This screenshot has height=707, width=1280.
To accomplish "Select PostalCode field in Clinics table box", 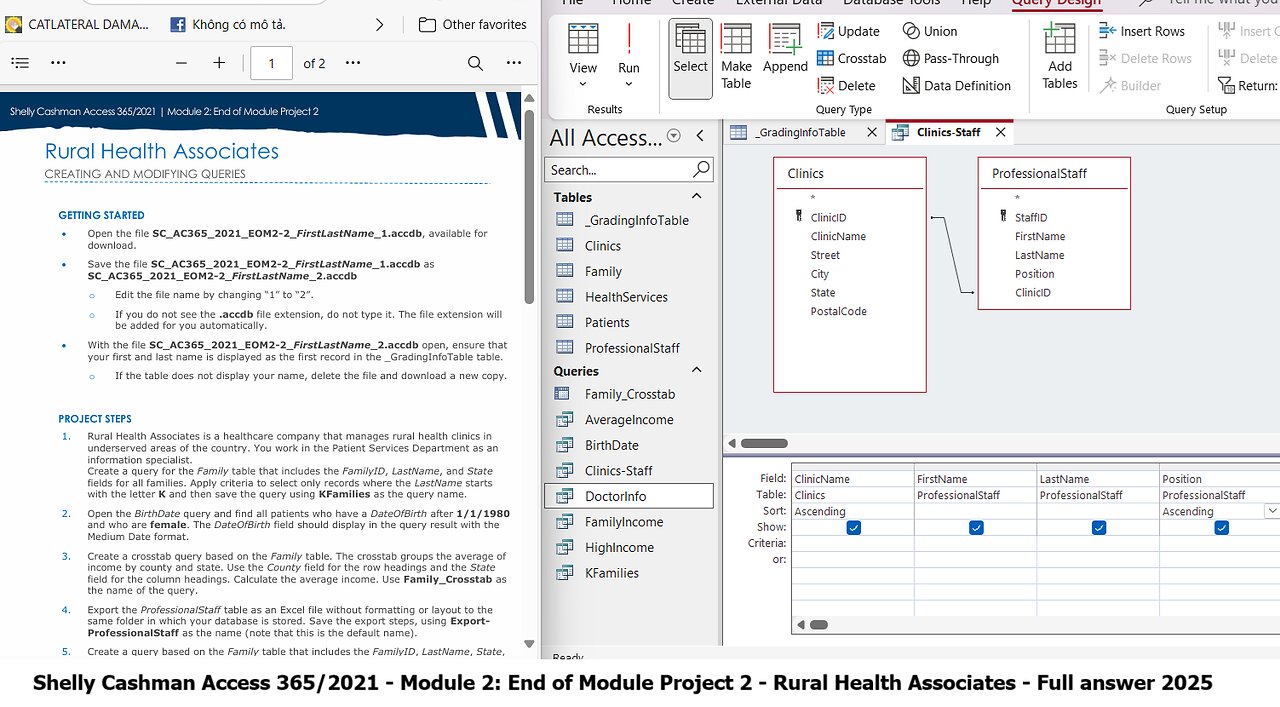I will 838,311.
